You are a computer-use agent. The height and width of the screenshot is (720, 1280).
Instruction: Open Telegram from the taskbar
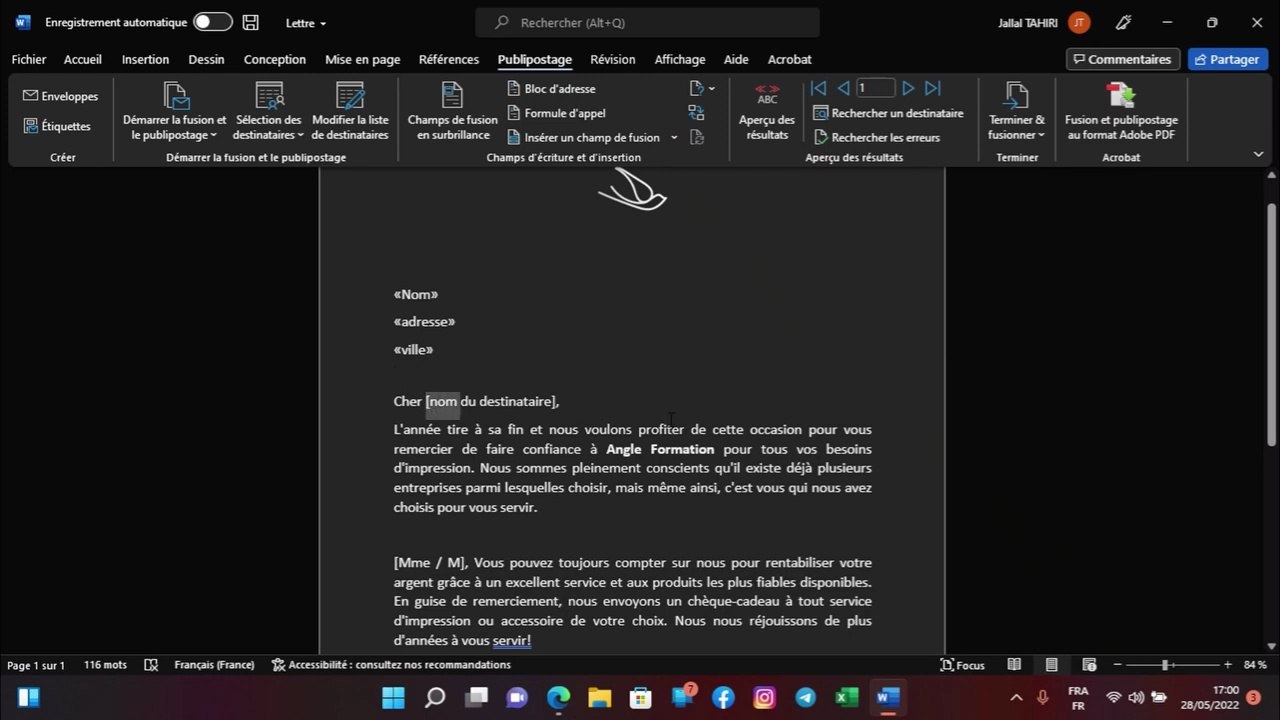pos(806,697)
